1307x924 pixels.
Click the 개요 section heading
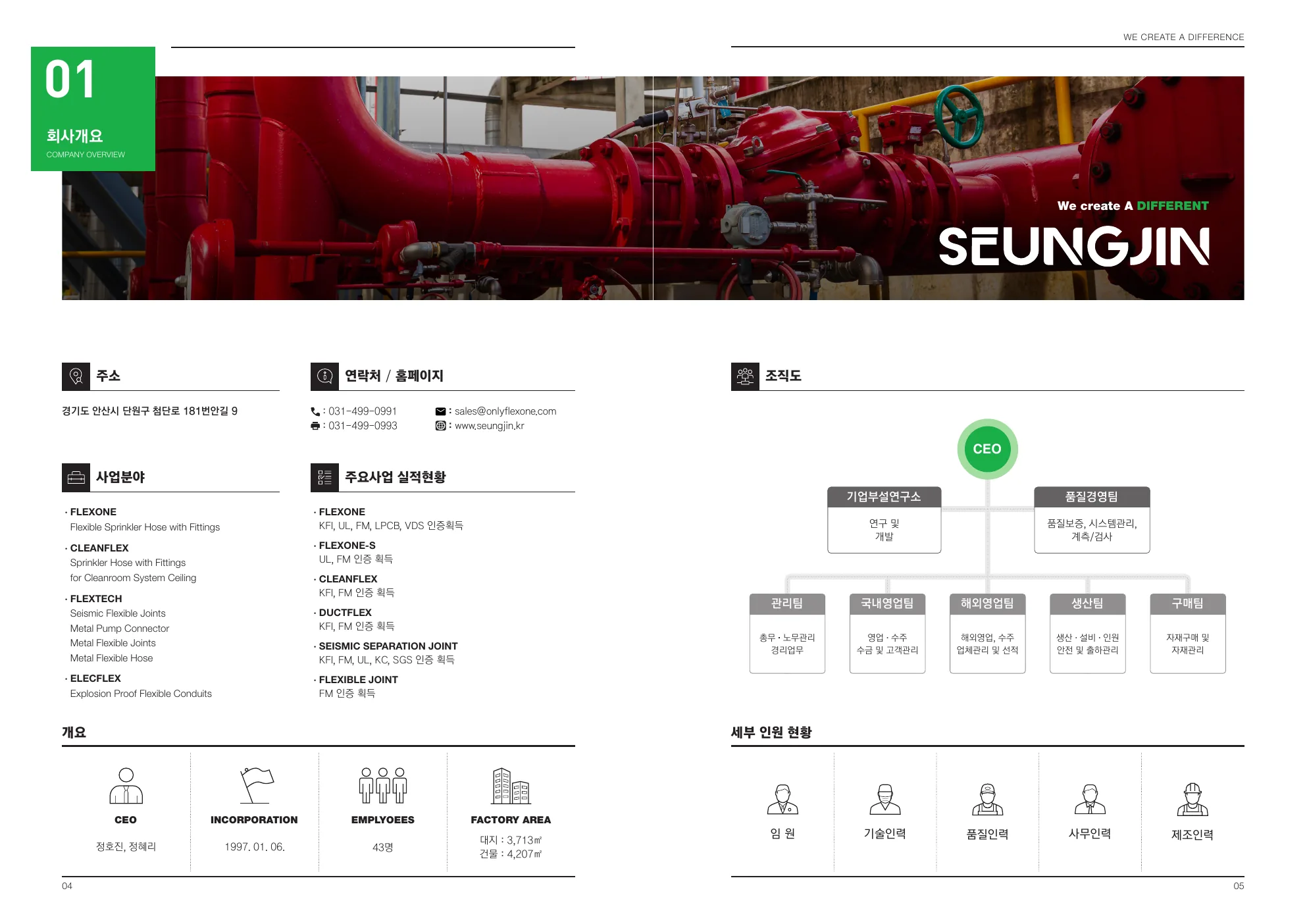coord(74,732)
